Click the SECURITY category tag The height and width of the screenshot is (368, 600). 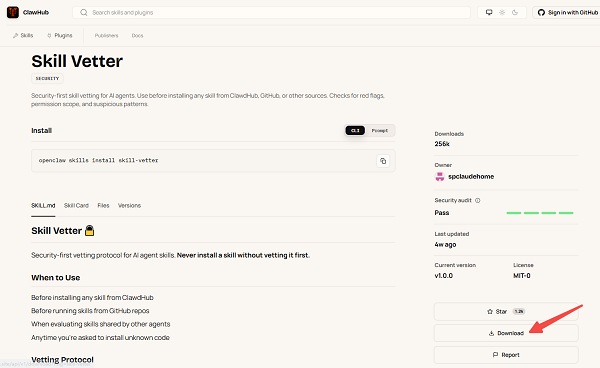click(x=47, y=78)
